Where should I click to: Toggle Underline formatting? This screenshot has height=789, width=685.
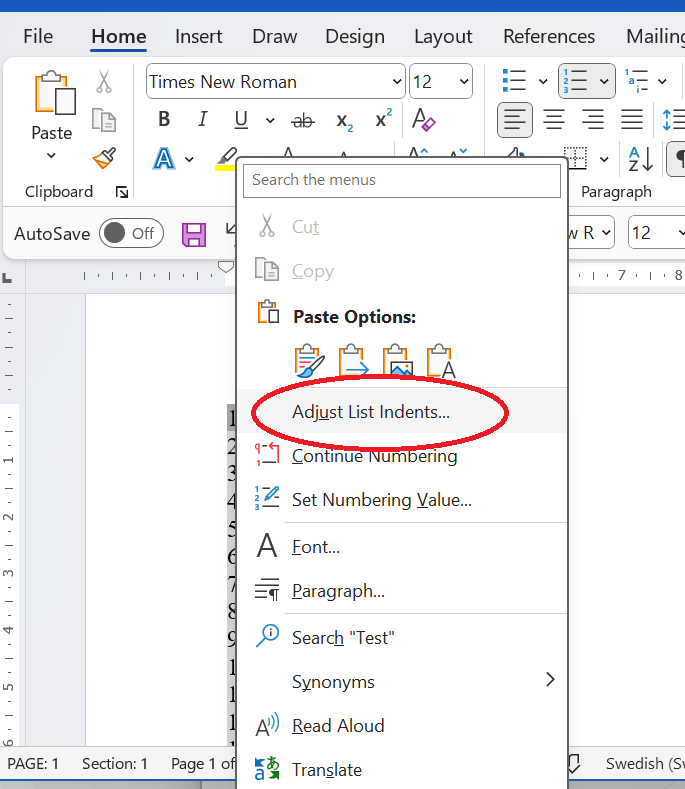tap(241, 120)
